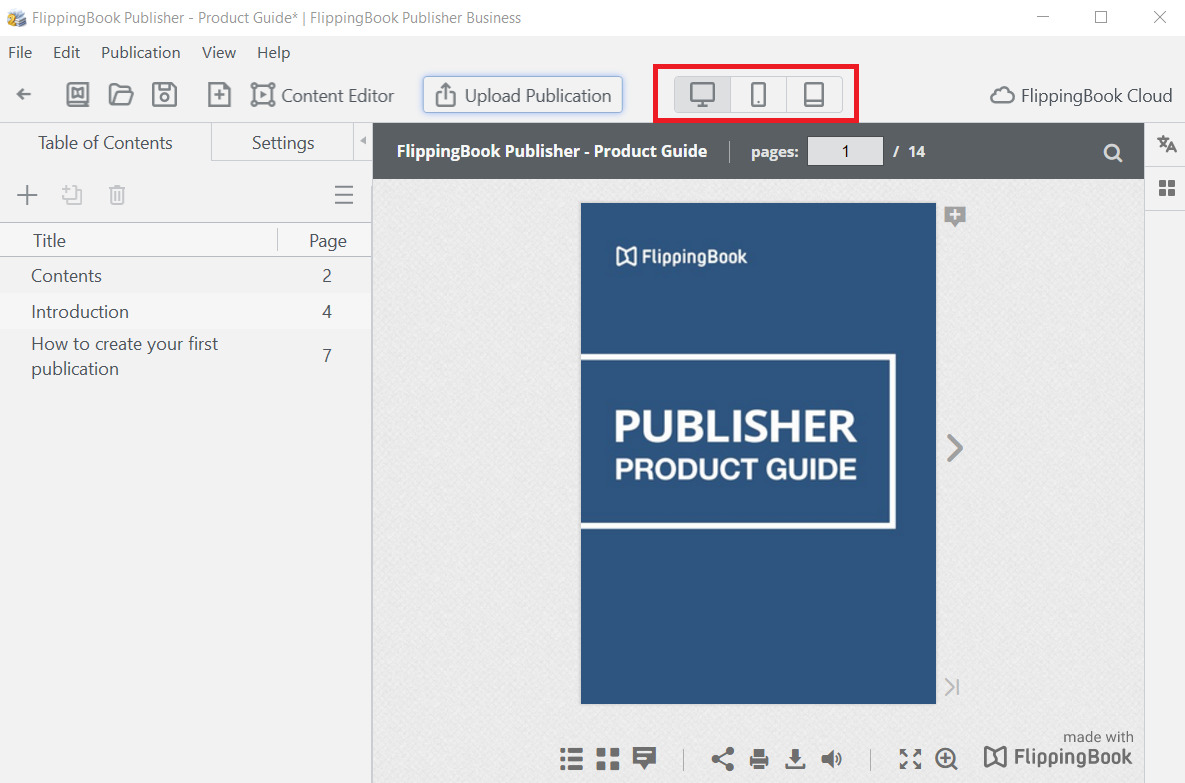The image size is (1185, 783).
Task: Click the page number 2 cell
Action: tap(327, 276)
